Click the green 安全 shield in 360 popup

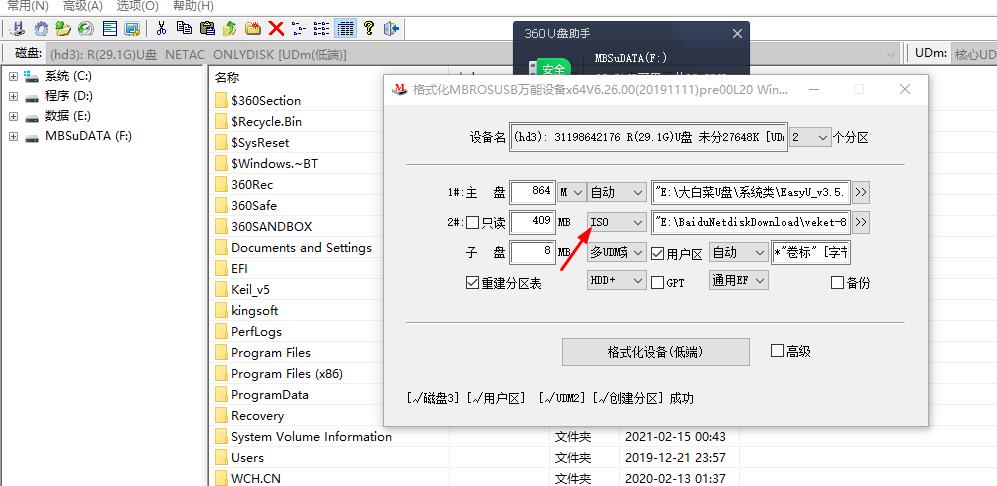551,69
